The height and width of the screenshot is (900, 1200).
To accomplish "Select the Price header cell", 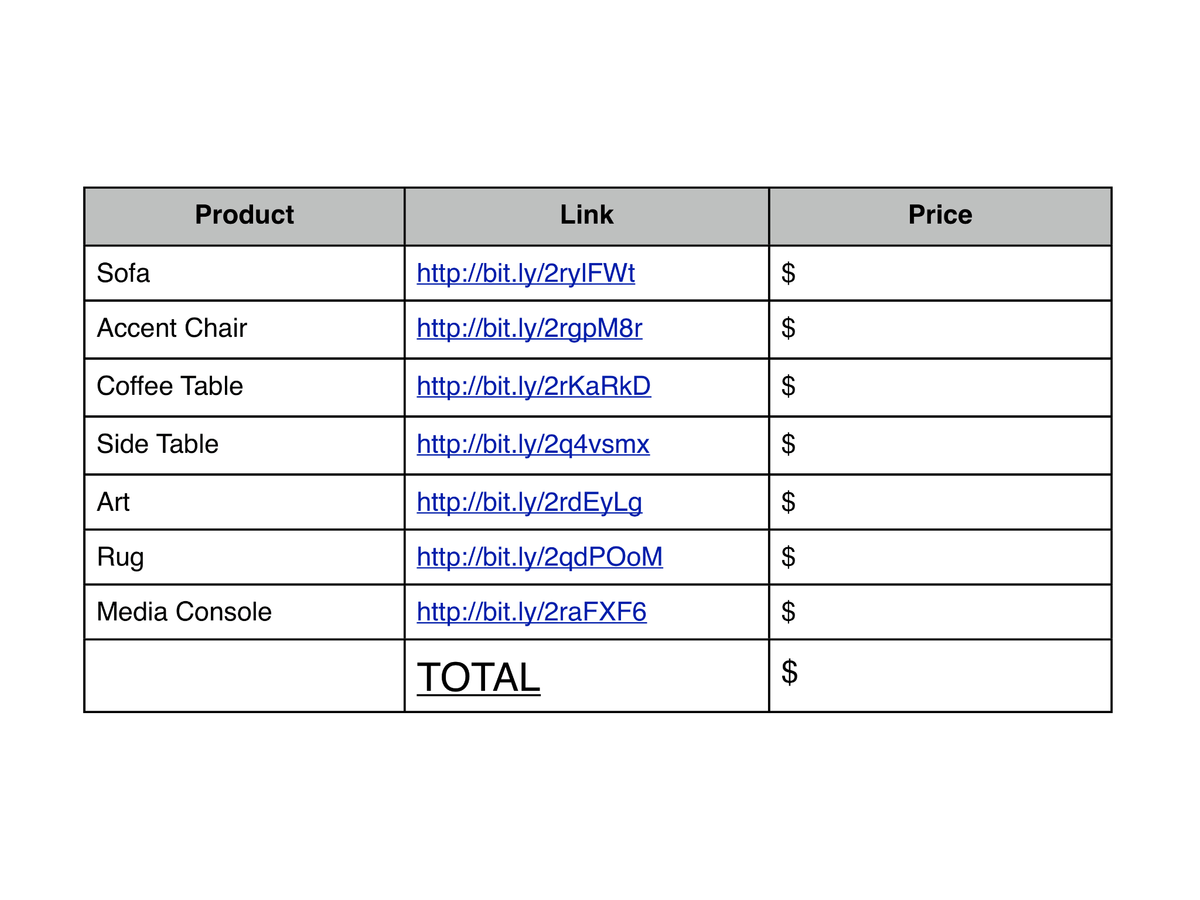I will pos(940,216).
